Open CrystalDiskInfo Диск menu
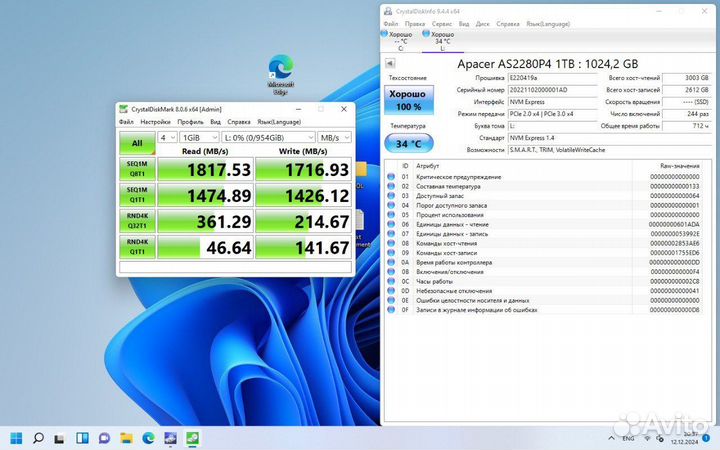Viewport: 720px width, 450px height. point(482,23)
